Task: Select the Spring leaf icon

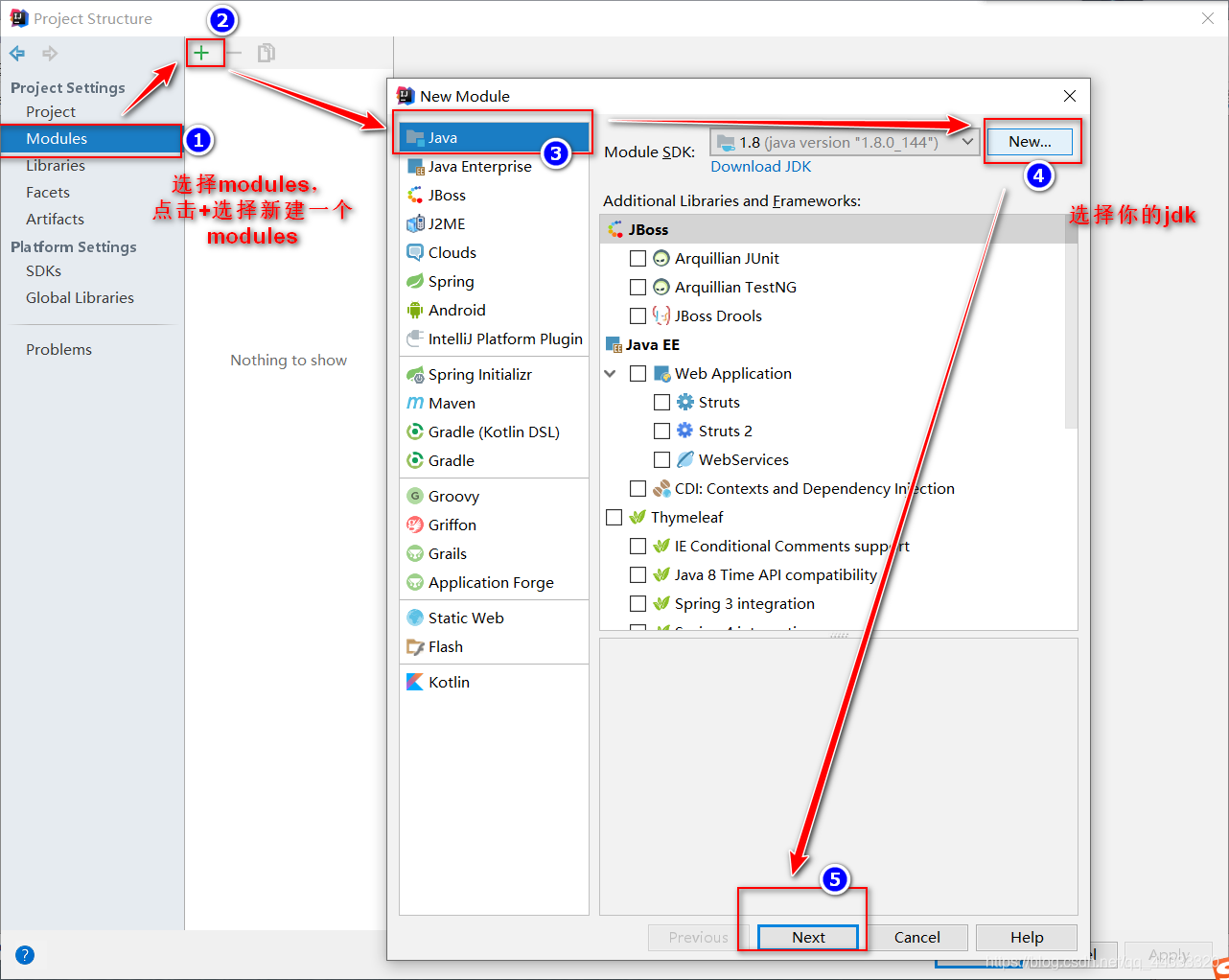Action: coord(415,282)
